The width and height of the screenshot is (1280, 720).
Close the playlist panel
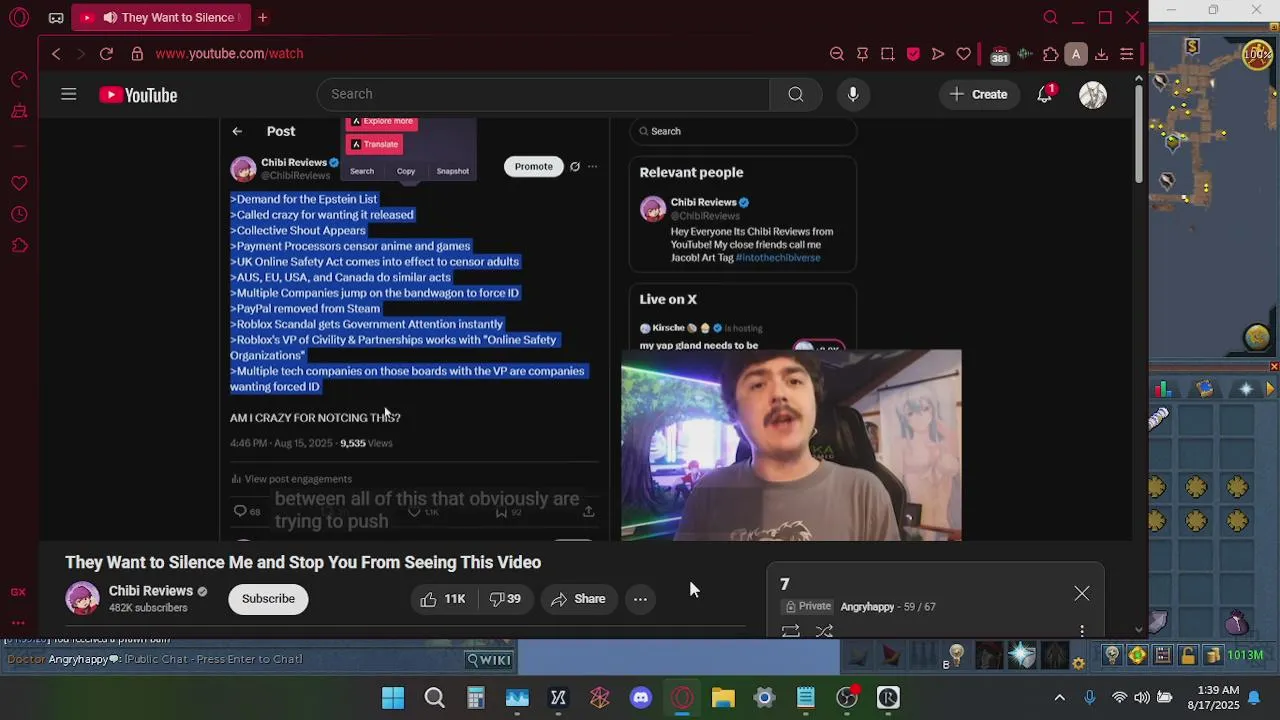click(x=1082, y=594)
